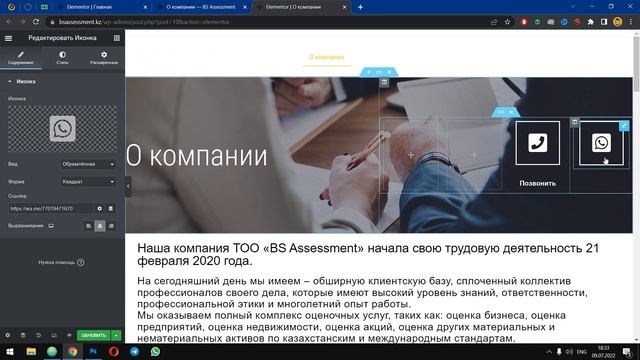Open Opera from the taskbar
This screenshot has width=640, height=360.
pos(114,351)
